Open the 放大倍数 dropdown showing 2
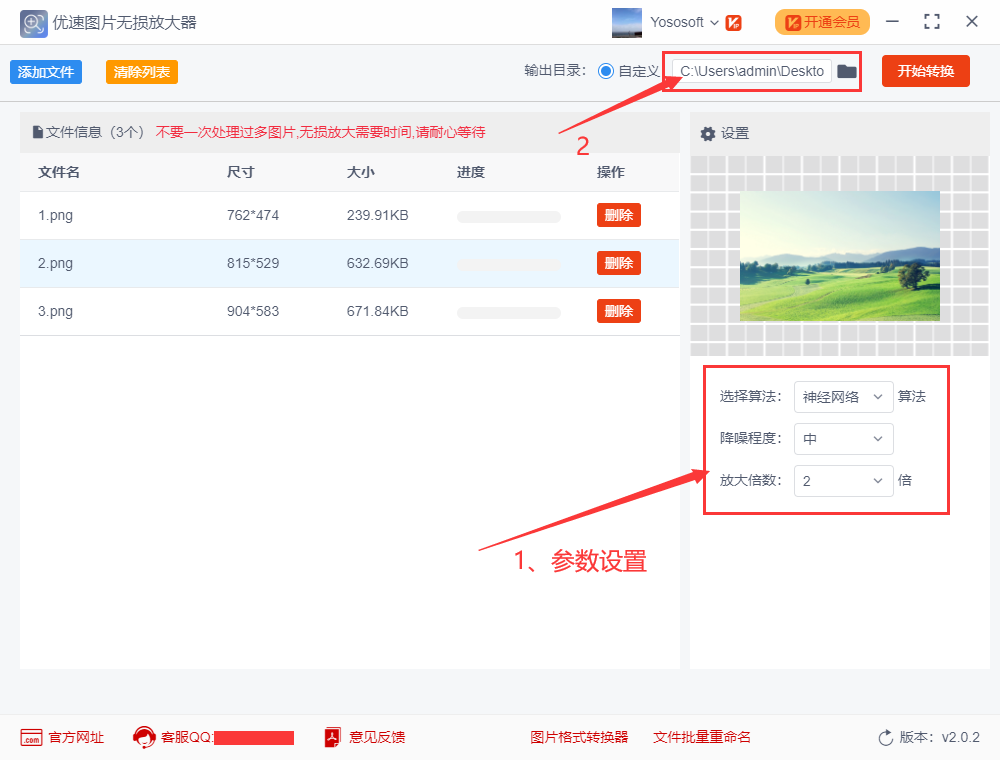Screen dimensions: 1000x760 click(843, 481)
